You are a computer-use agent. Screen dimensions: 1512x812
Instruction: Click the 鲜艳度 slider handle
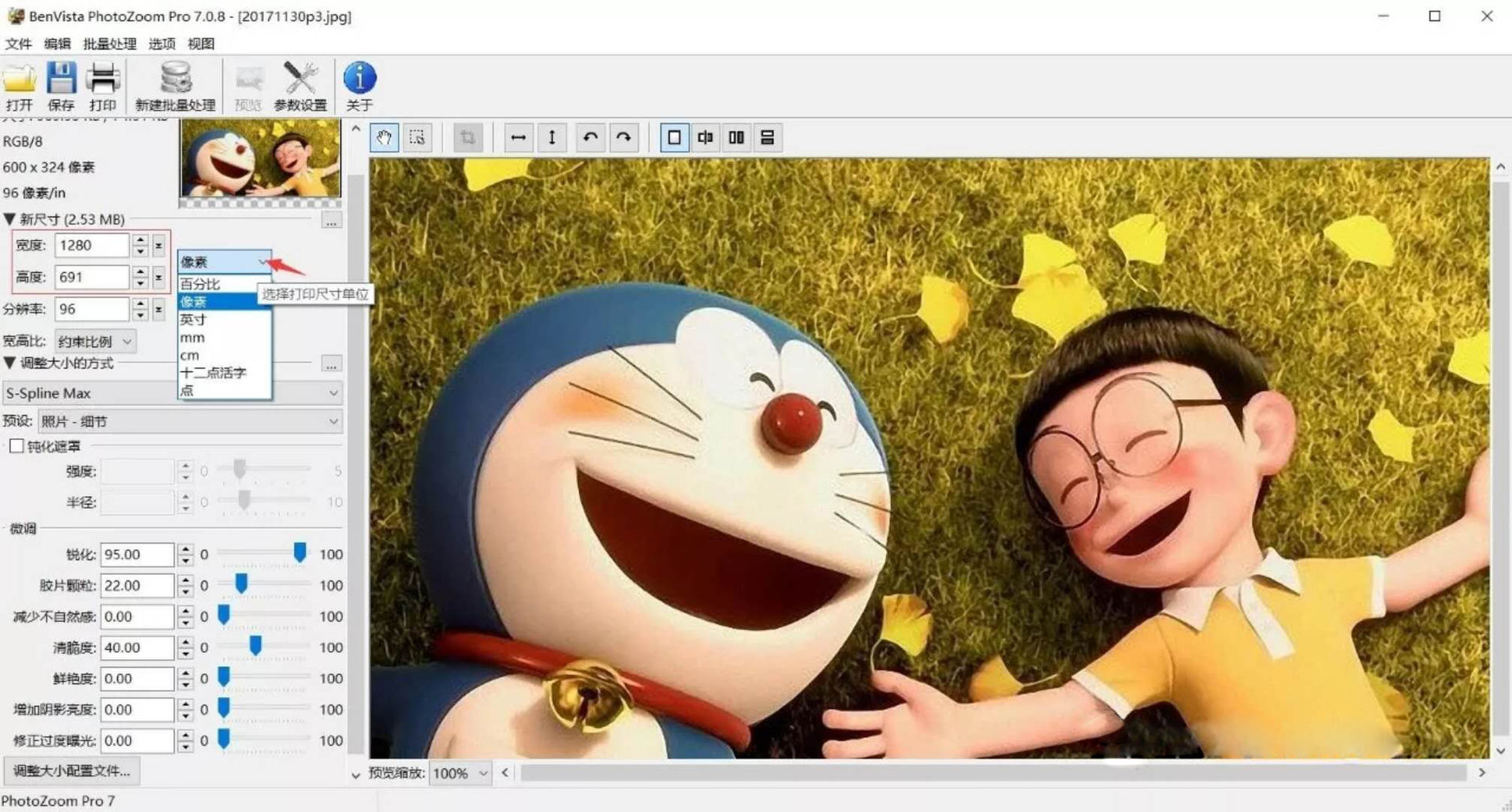point(224,676)
